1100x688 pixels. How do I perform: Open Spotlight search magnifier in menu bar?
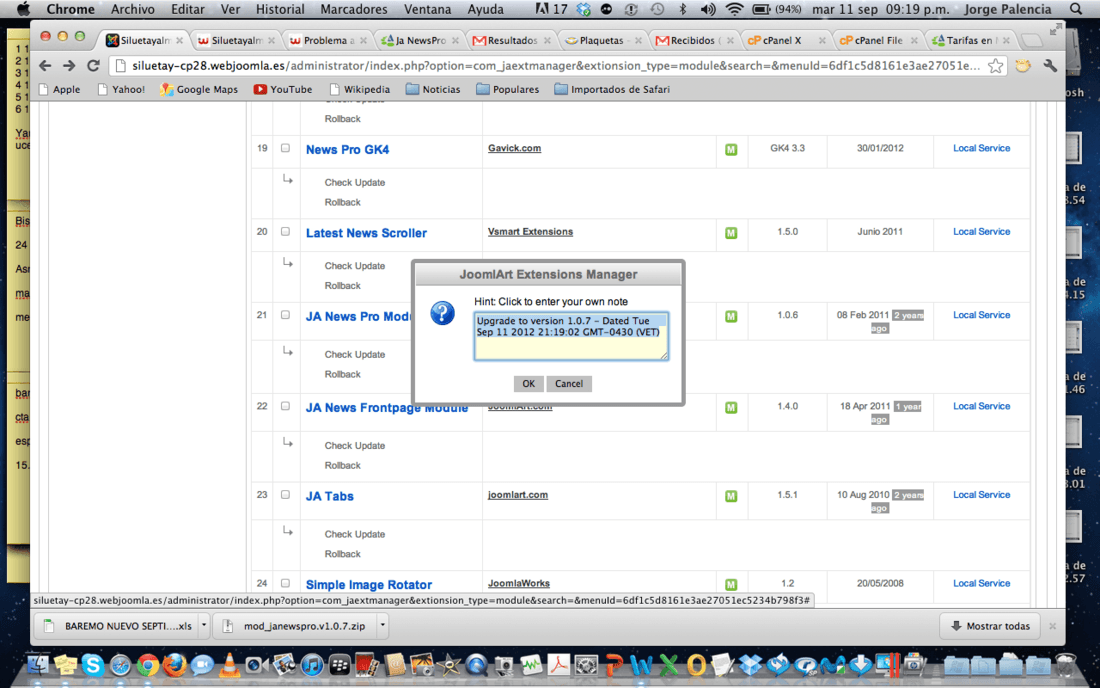pos(1076,9)
